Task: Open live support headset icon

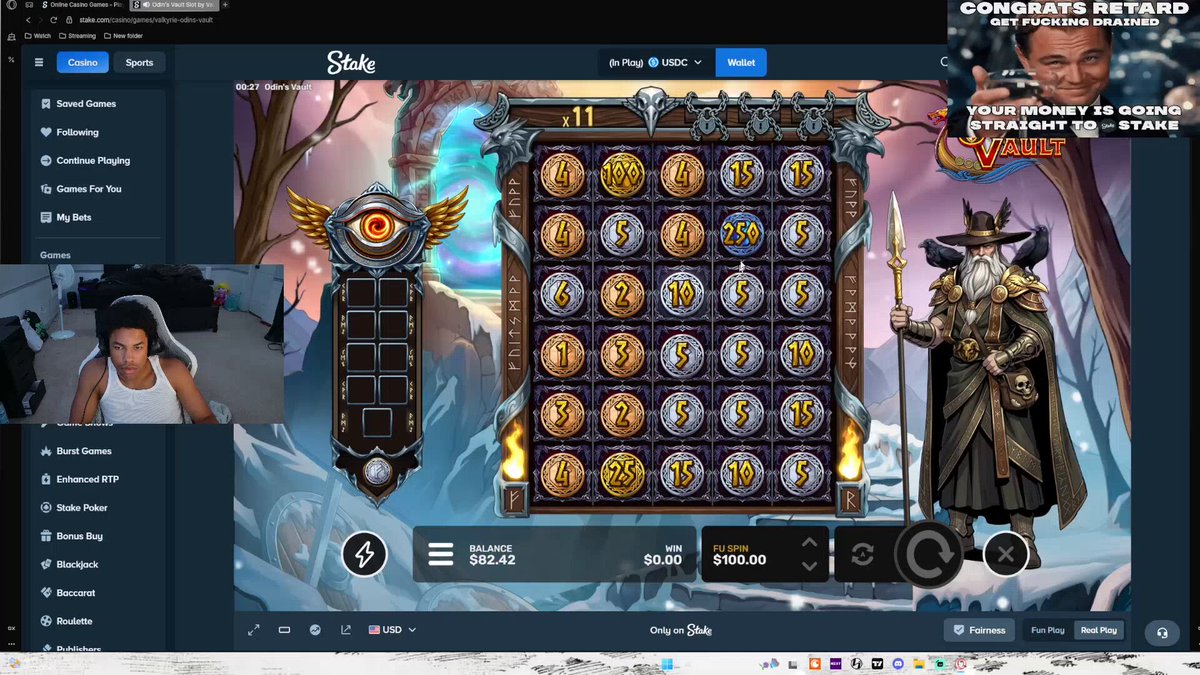Action: [x=1162, y=632]
